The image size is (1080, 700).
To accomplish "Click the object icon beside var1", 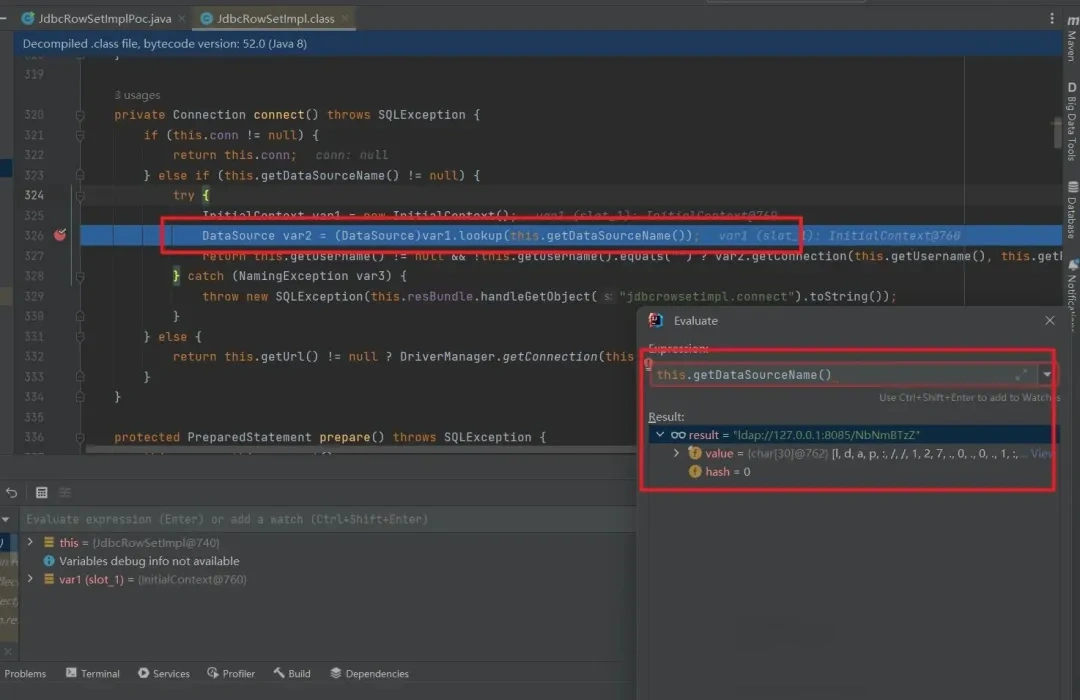I will (x=49, y=579).
